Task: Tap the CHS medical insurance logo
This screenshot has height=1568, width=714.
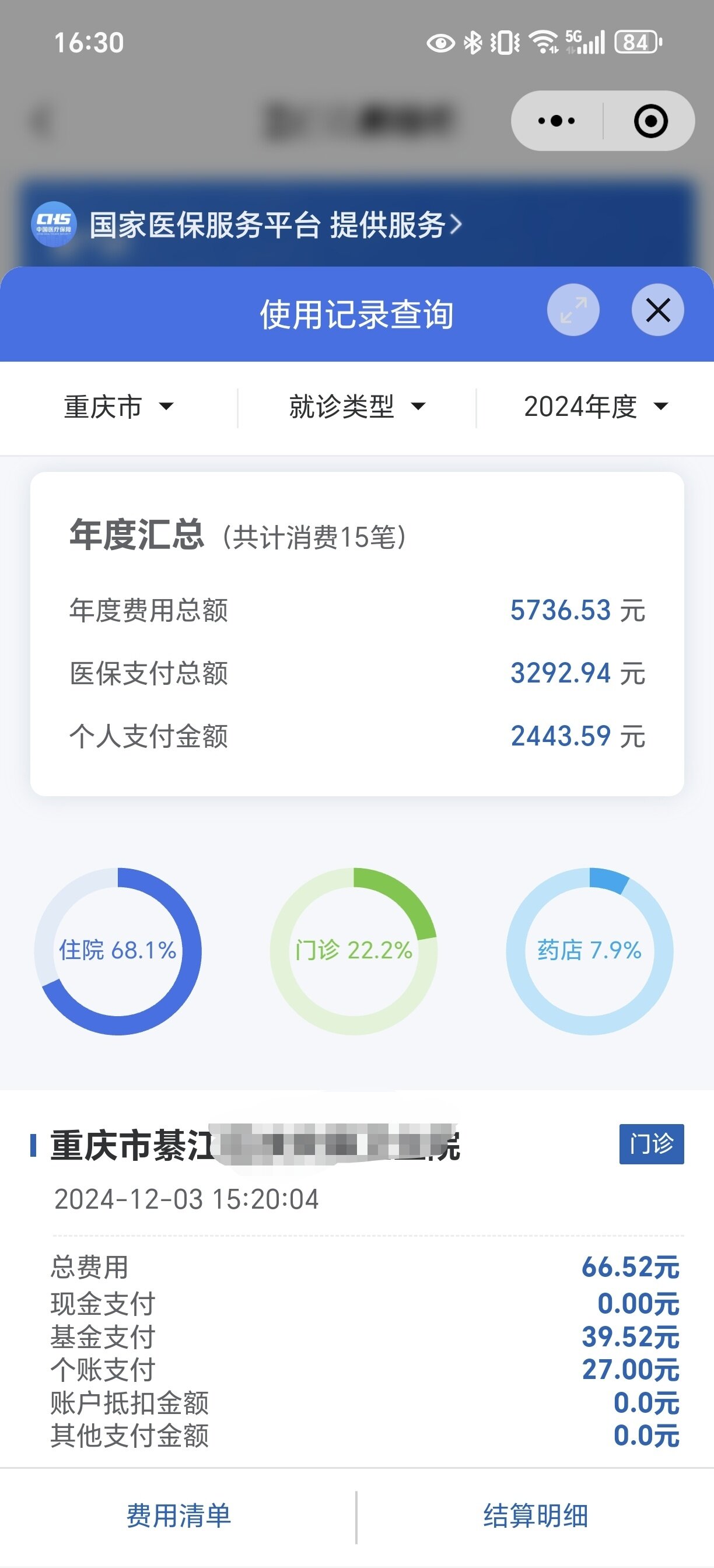Action: pos(54,224)
